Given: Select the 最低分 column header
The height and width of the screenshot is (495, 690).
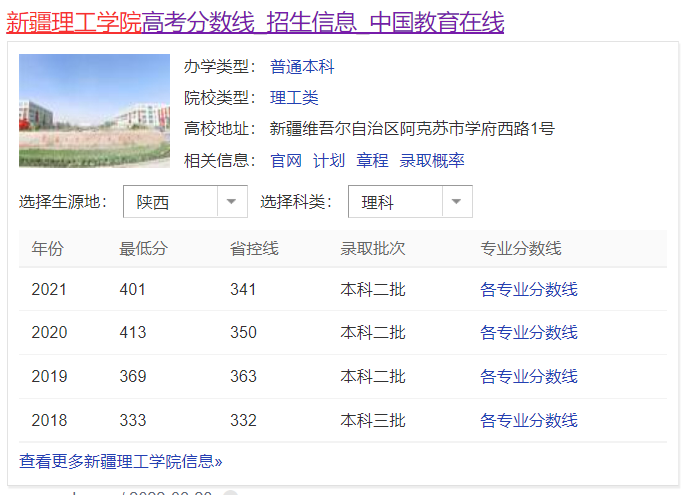Looking at the screenshot, I should click(x=143, y=249).
